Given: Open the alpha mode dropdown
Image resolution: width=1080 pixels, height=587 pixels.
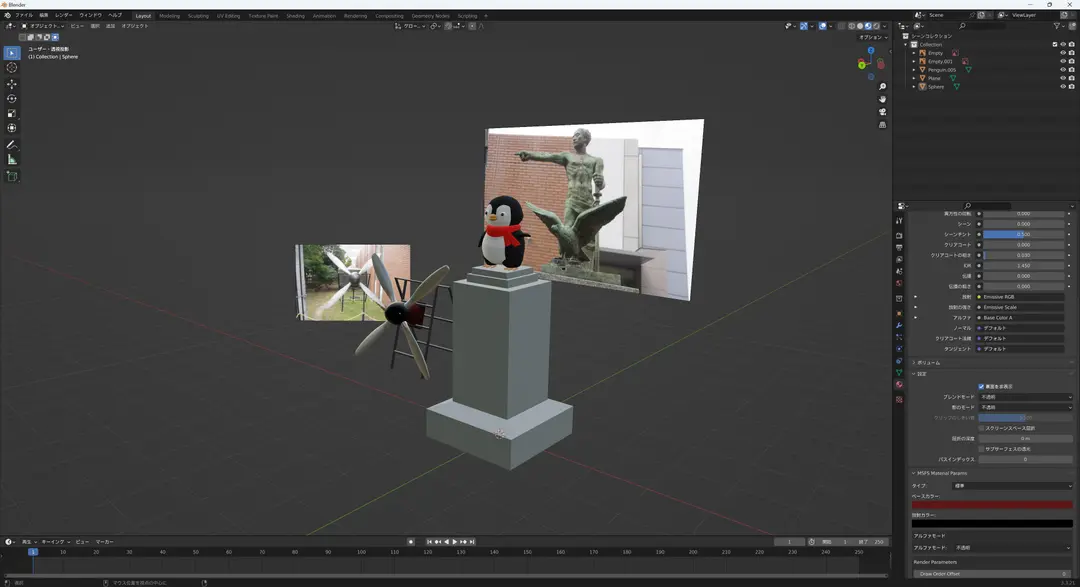Looking at the screenshot, I should point(1012,548).
